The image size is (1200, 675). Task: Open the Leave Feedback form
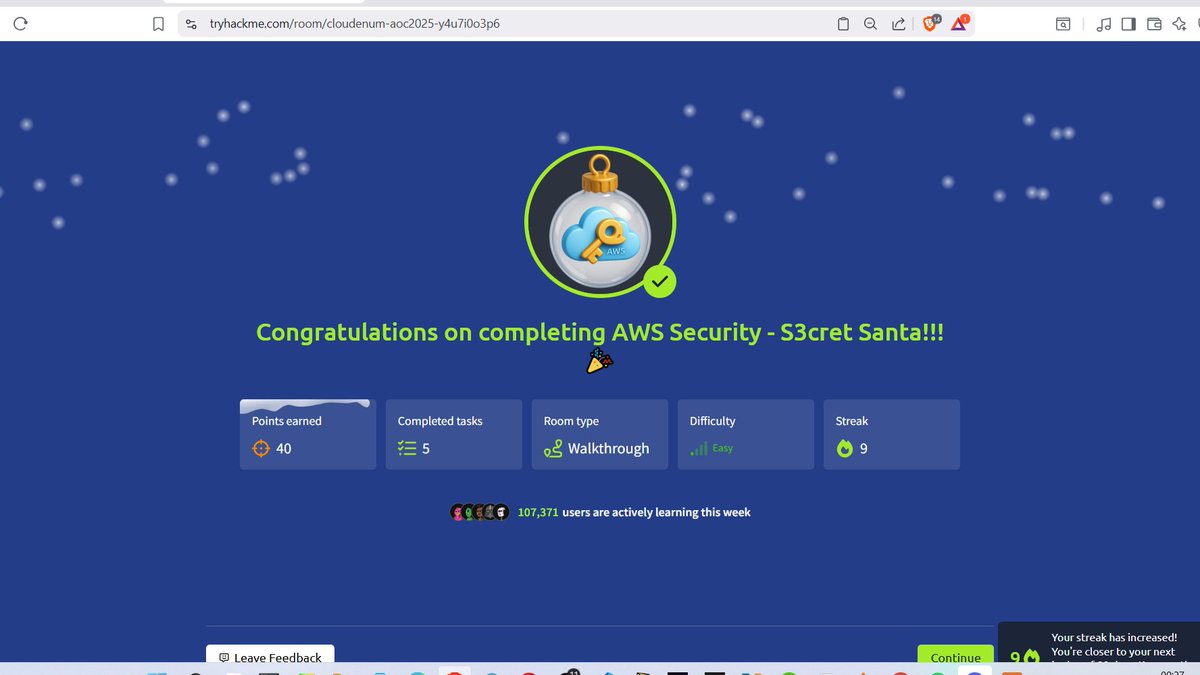[x=270, y=657]
